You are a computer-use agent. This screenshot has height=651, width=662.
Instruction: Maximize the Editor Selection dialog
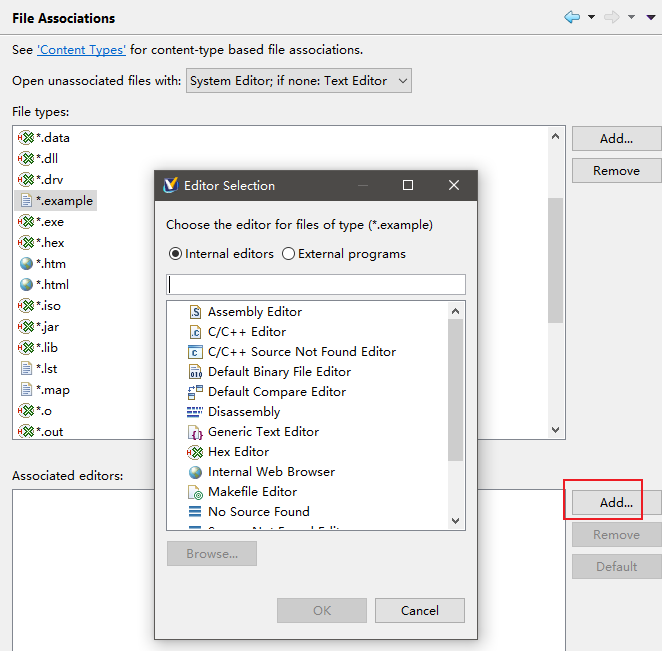tap(408, 185)
